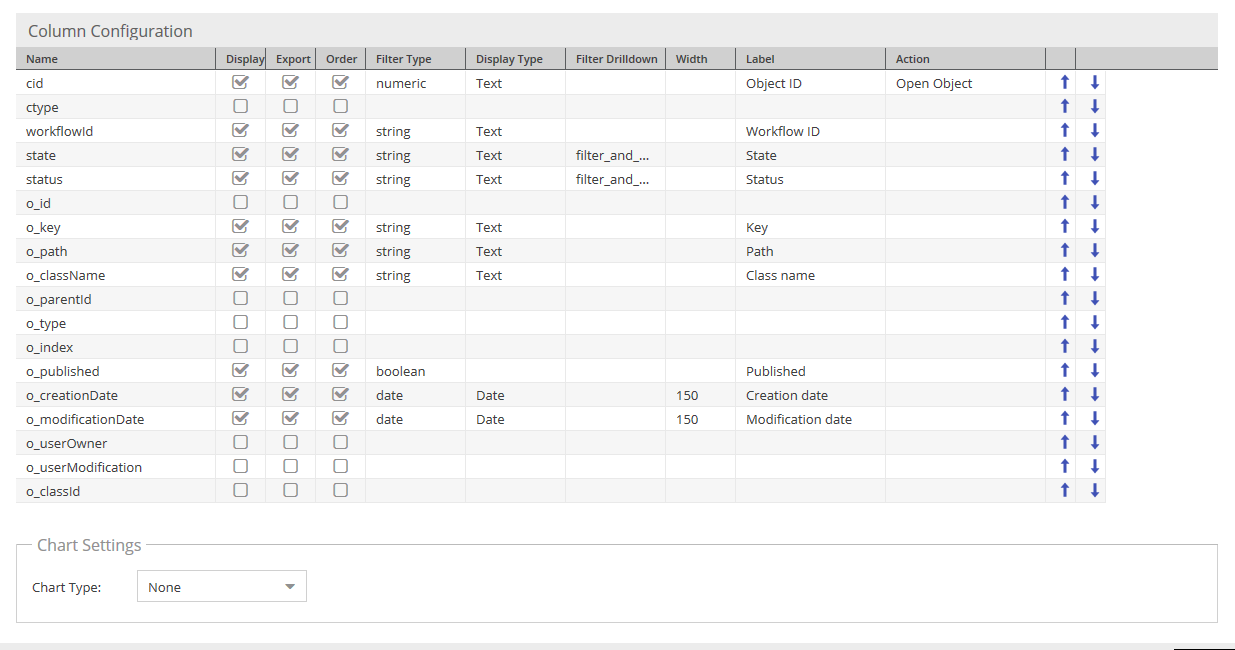Click the Name column header
Image resolution: width=1235 pixels, height=650 pixels.
coord(115,59)
